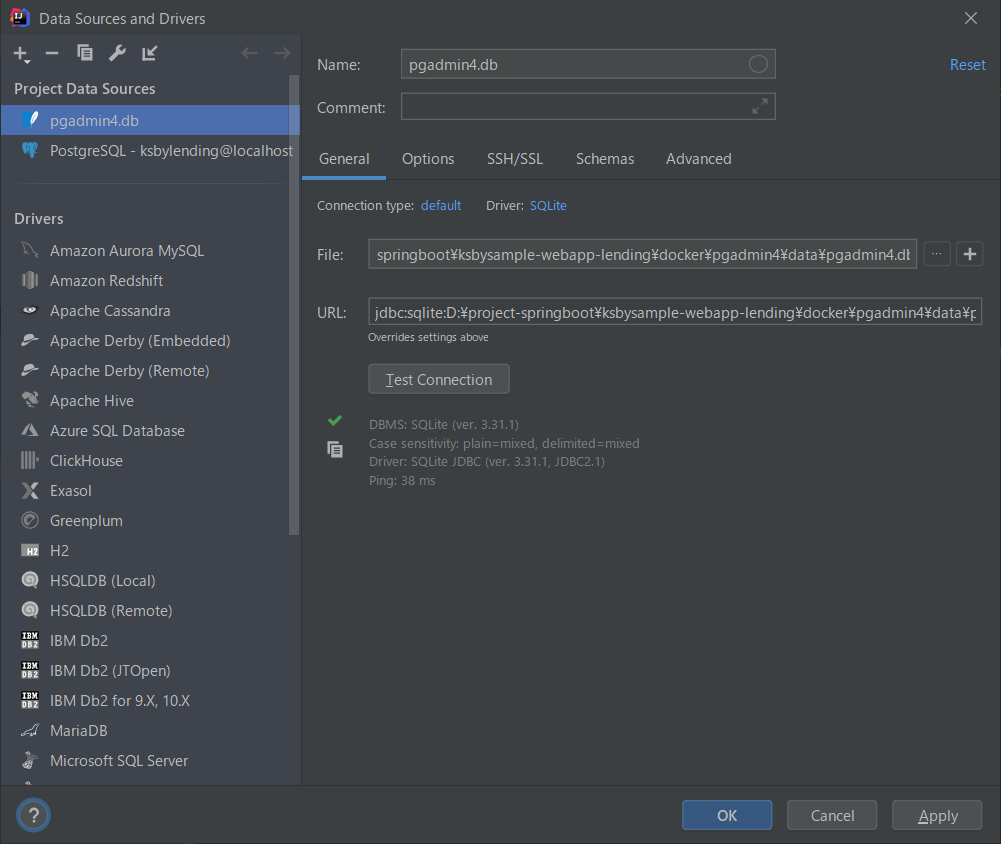Viewport: 1001px width, 844px height.
Task: Select pgadmin4.db data source
Action: [150, 120]
